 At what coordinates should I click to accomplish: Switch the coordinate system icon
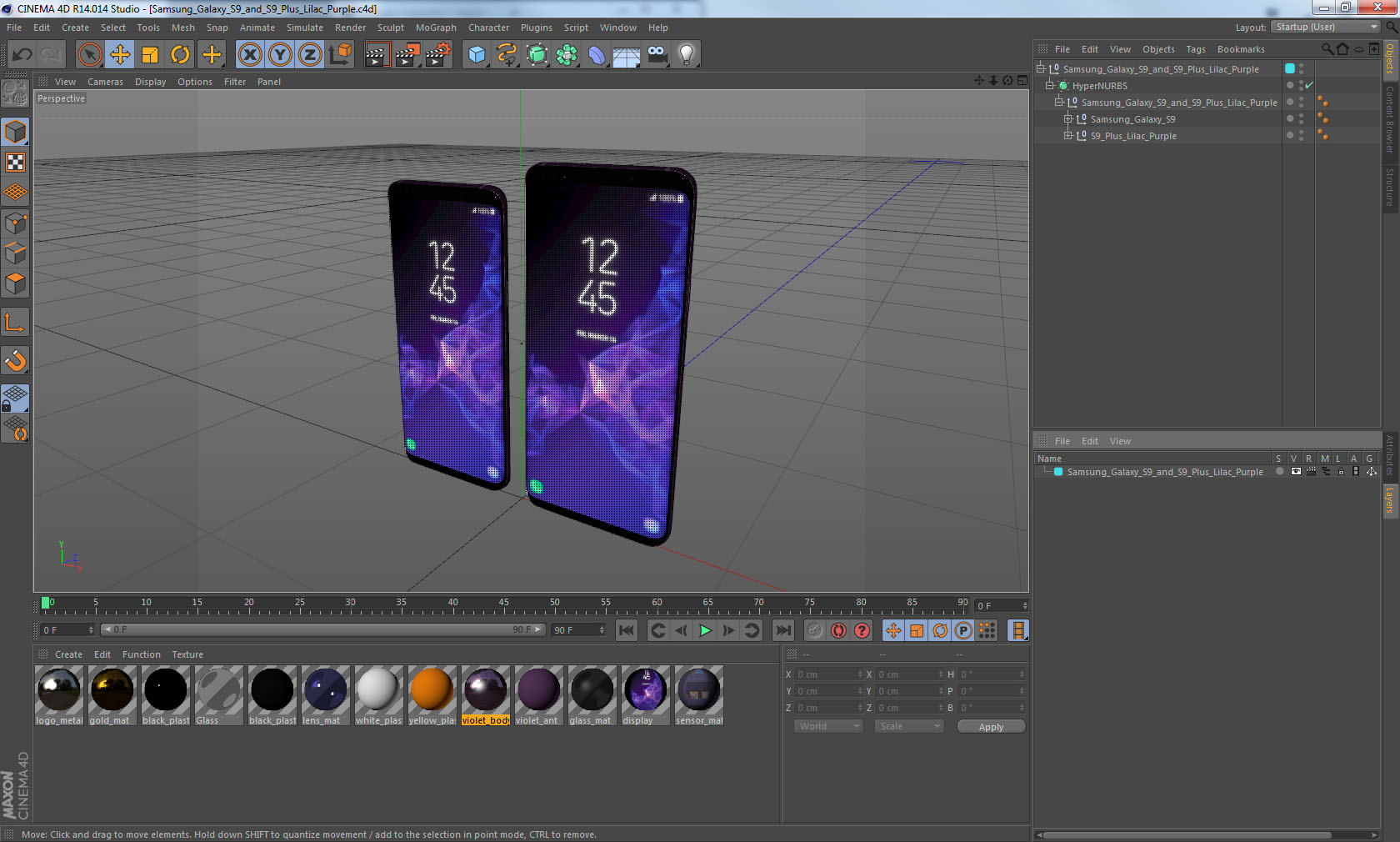tap(340, 55)
